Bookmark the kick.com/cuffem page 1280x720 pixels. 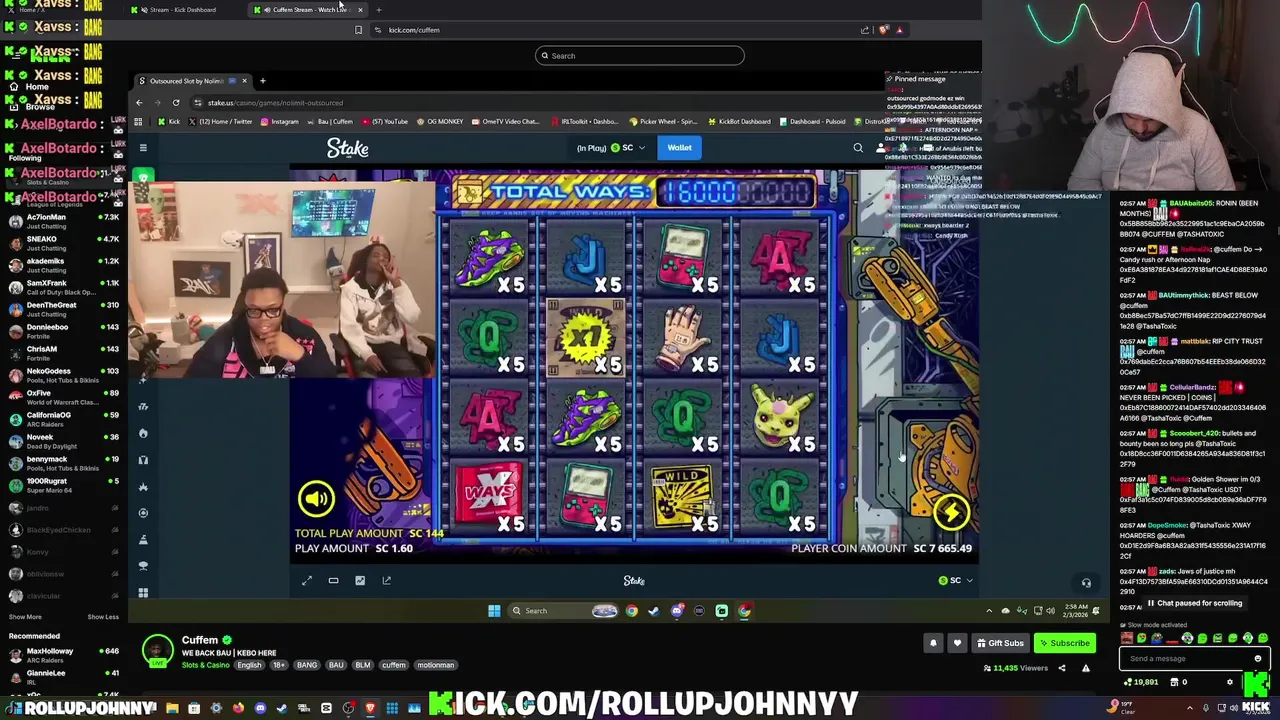[358, 30]
